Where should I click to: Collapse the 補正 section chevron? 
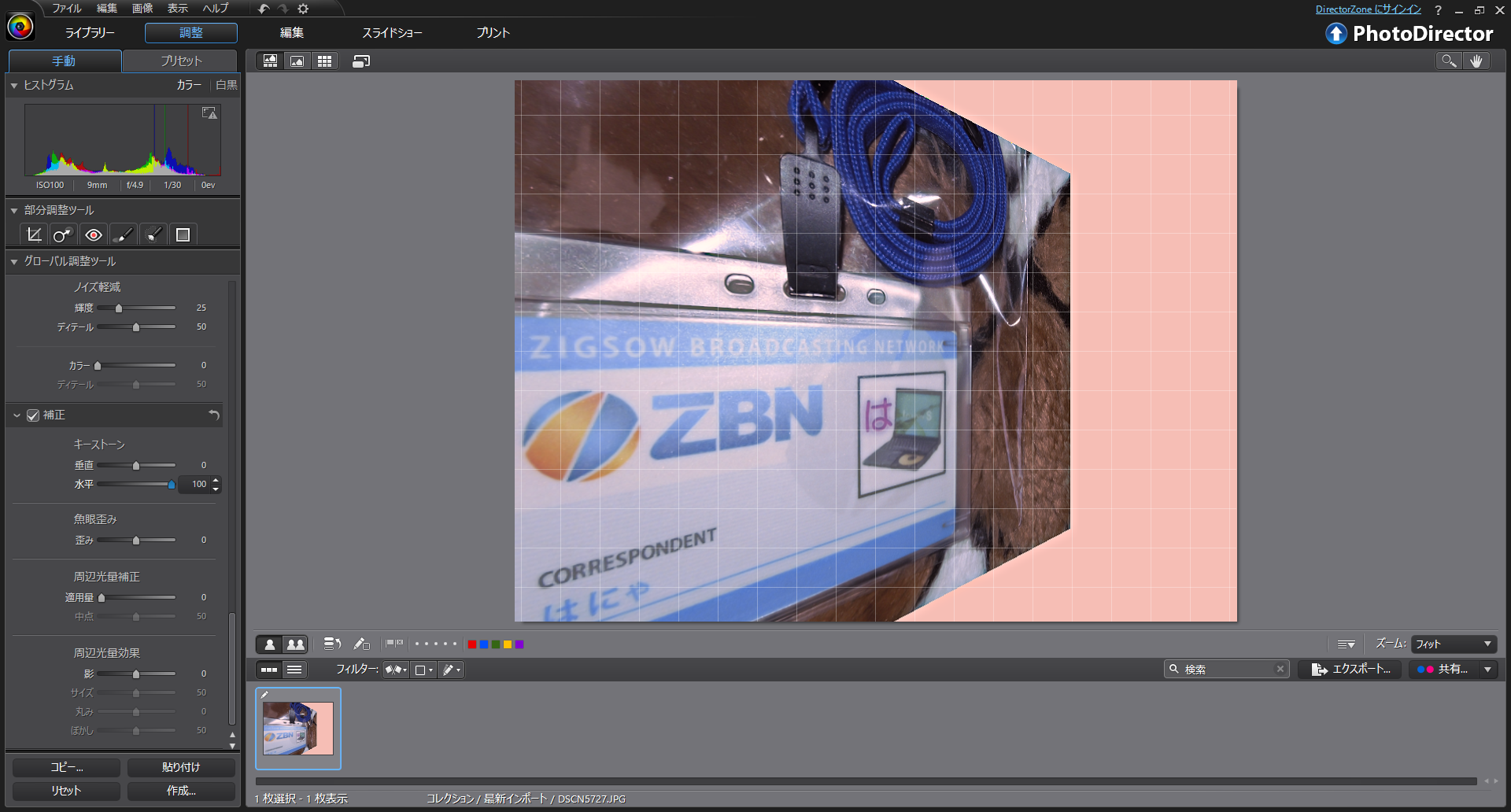17,415
